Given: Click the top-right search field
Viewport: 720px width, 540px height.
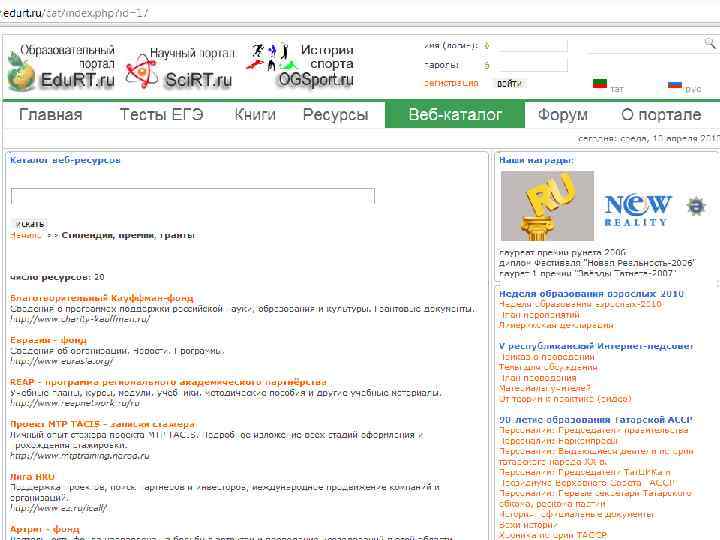Looking at the screenshot, I should (645, 45).
